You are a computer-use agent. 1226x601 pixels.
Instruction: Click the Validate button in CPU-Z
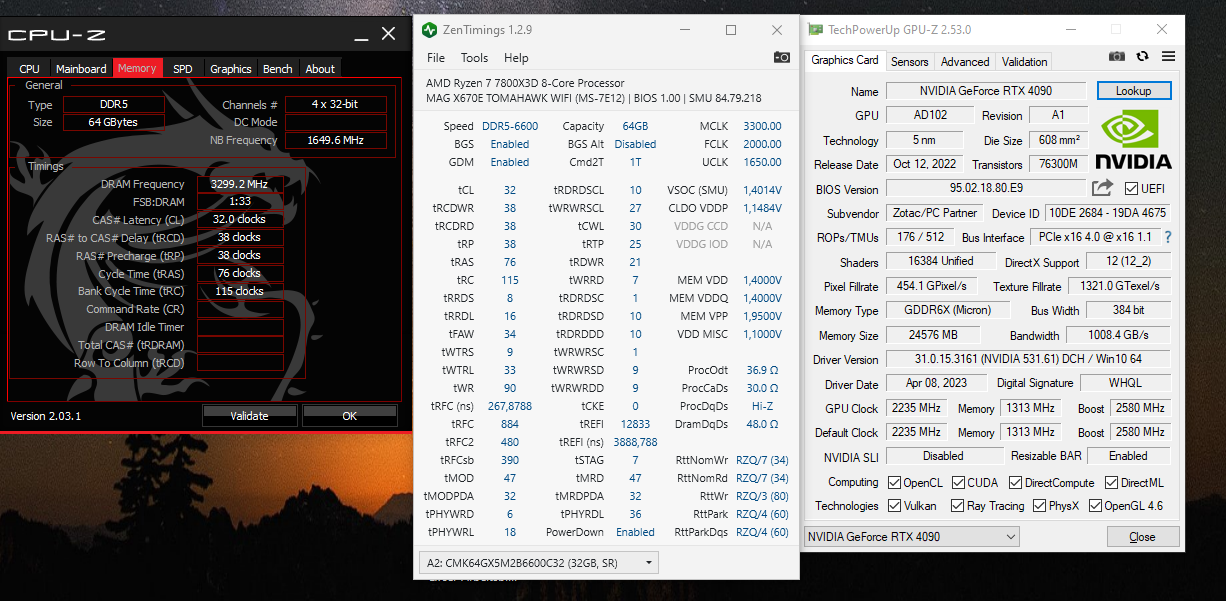[x=249, y=416]
